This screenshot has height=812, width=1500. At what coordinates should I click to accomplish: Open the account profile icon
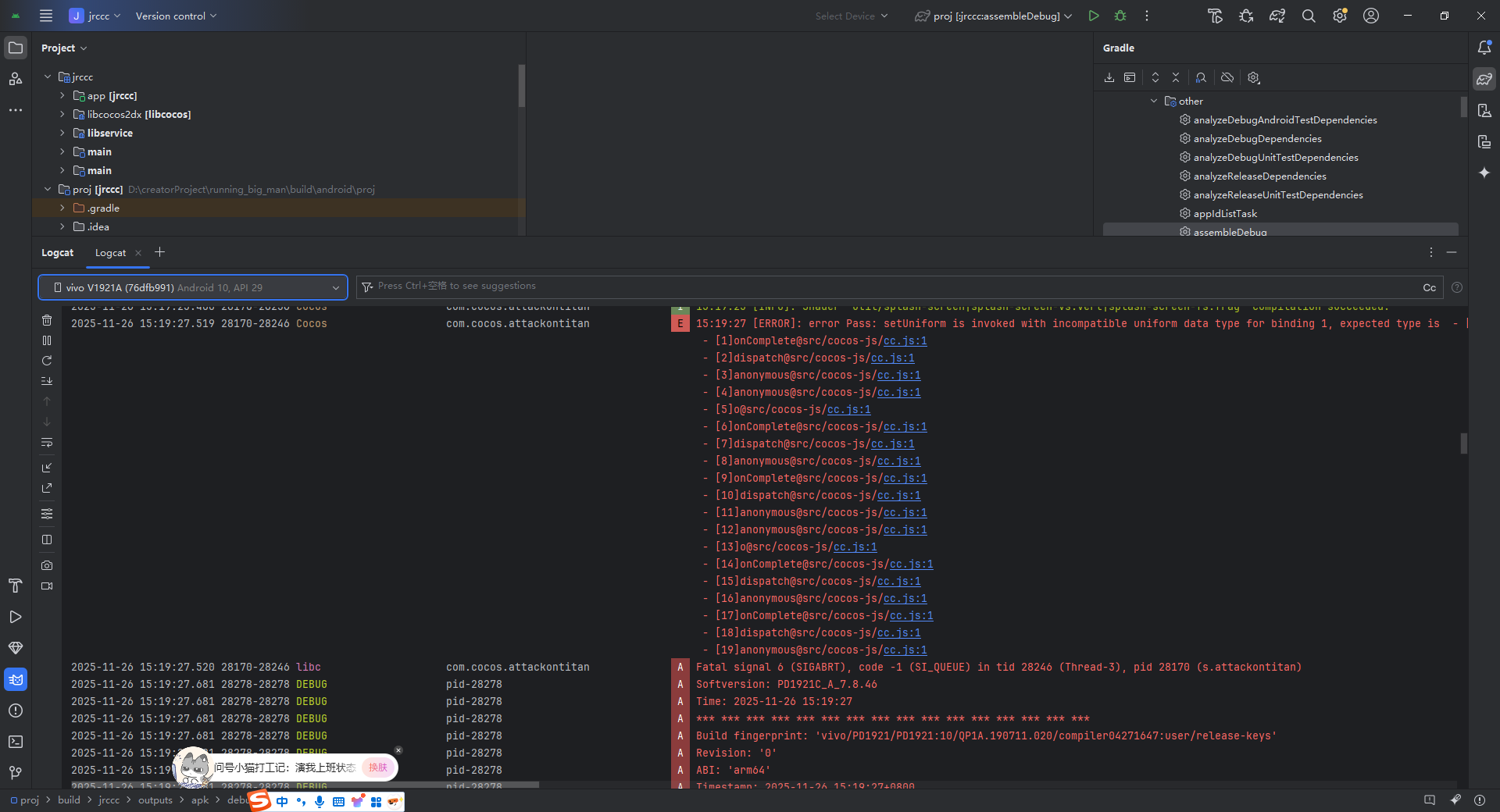(1371, 16)
